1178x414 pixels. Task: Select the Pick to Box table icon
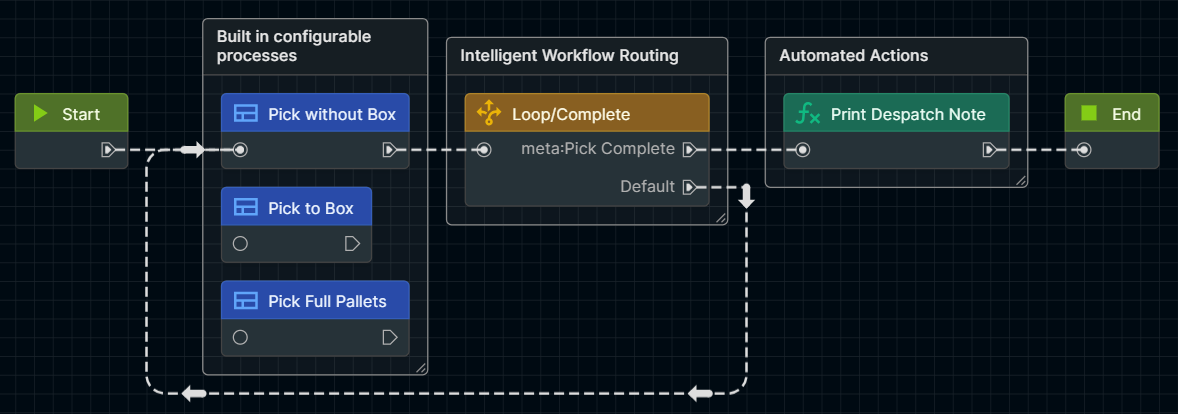(246, 208)
